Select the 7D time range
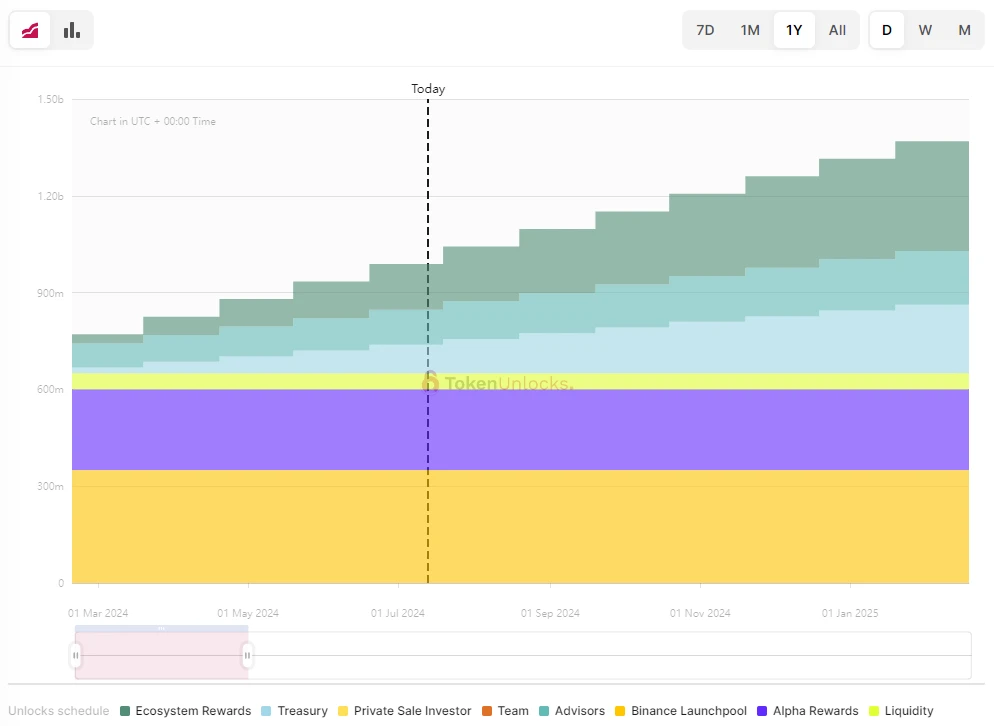The image size is (994, 726). [705, 30]
